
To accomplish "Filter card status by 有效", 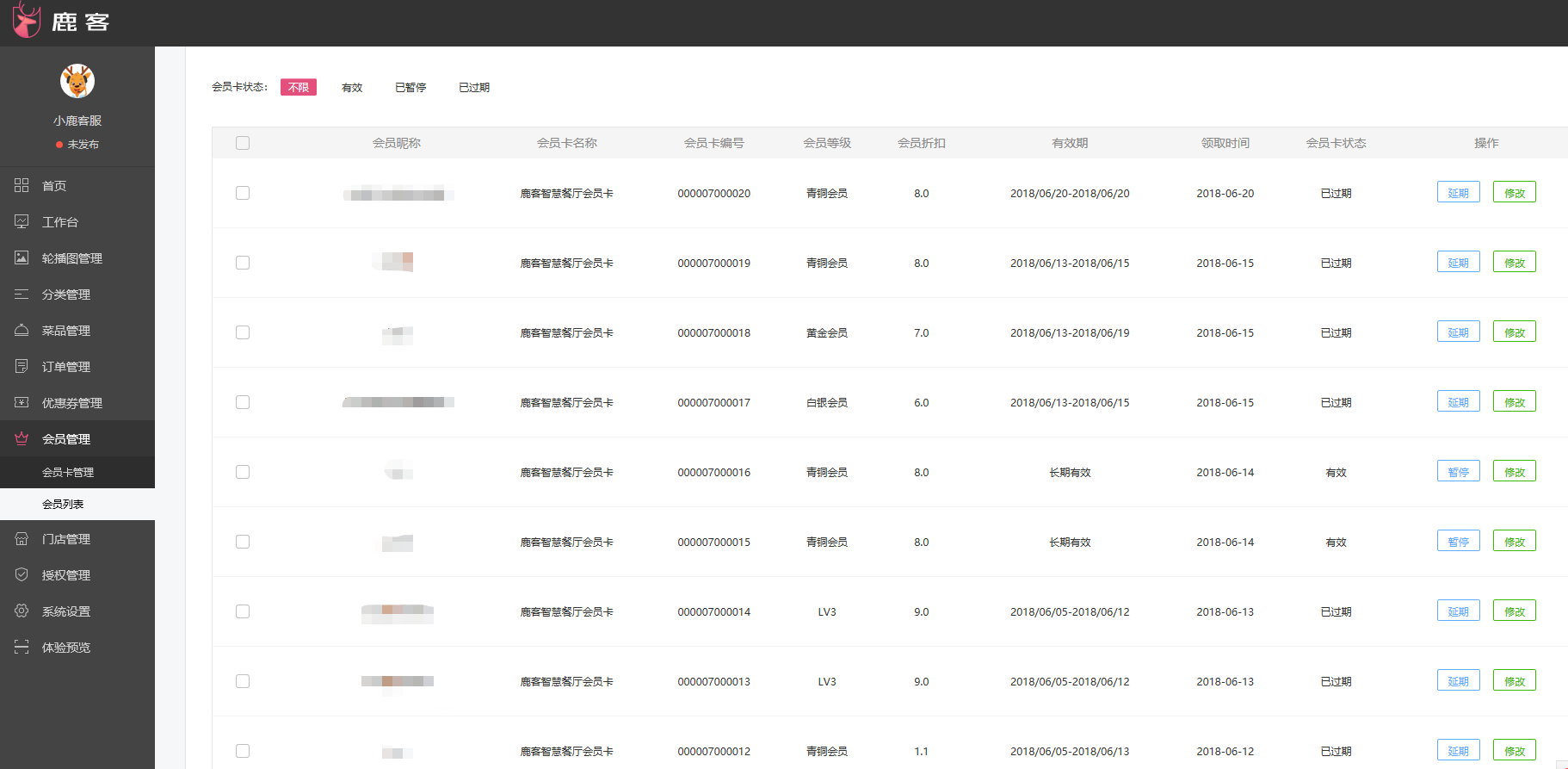I will coord(352,87).
